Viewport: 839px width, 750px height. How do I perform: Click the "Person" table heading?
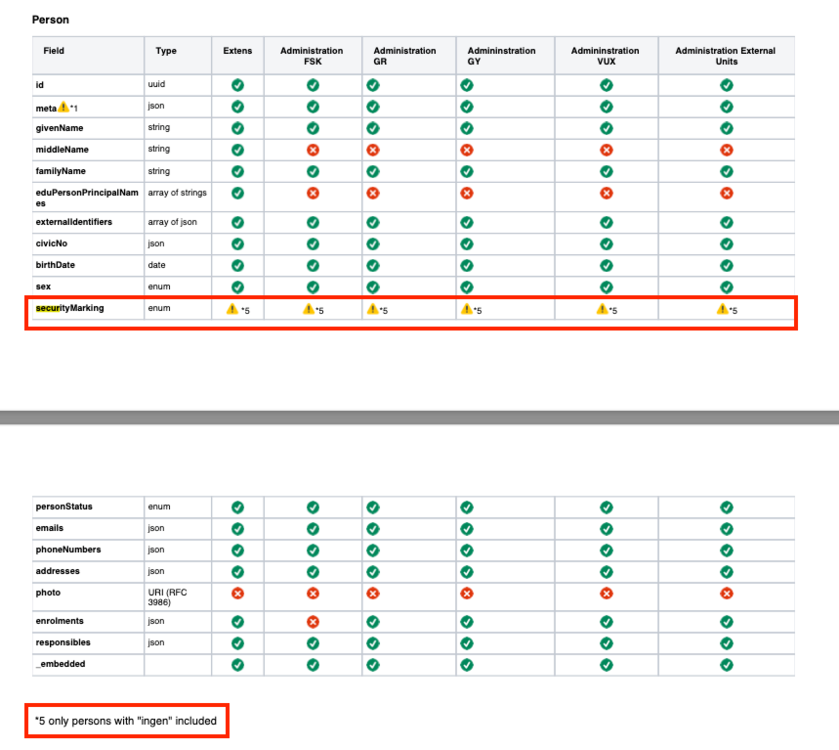[x=51, y=19]
